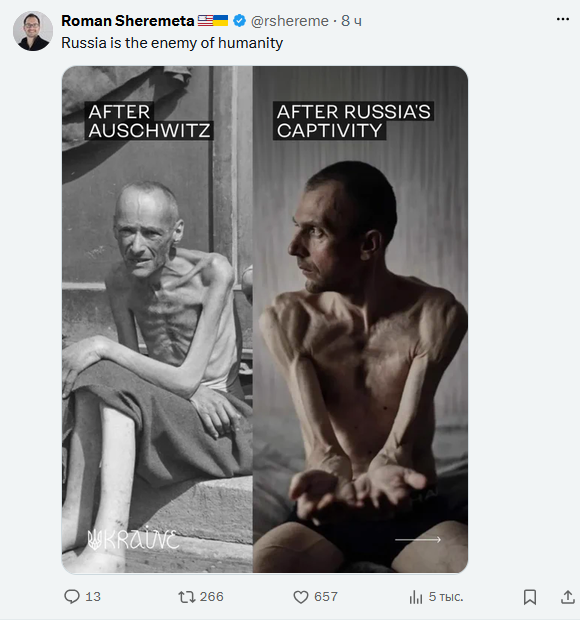The width and height of the screenshot is (580, 621).
Task: Click the 5 тыс. views count
Action: pyautogui.click(x=446, y=596)
